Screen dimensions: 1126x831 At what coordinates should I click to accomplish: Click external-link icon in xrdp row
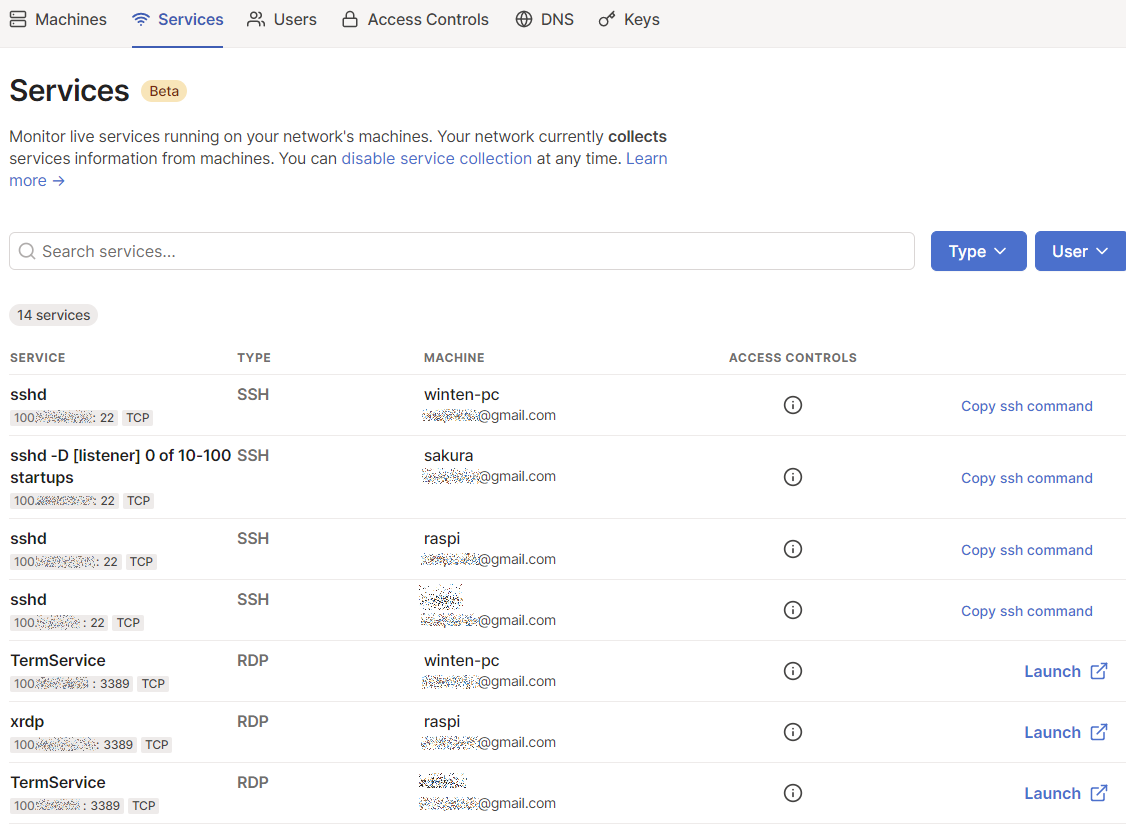point(1099,732)
